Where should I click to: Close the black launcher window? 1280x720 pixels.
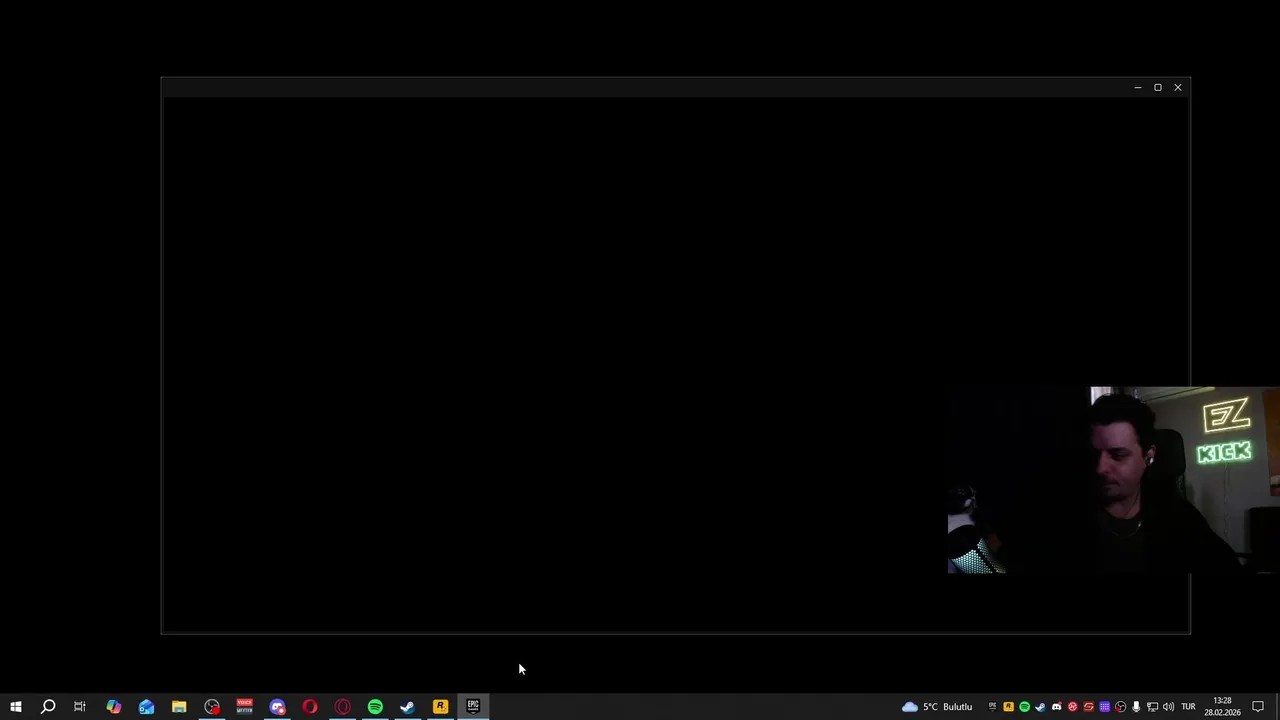coord(1178,88)
